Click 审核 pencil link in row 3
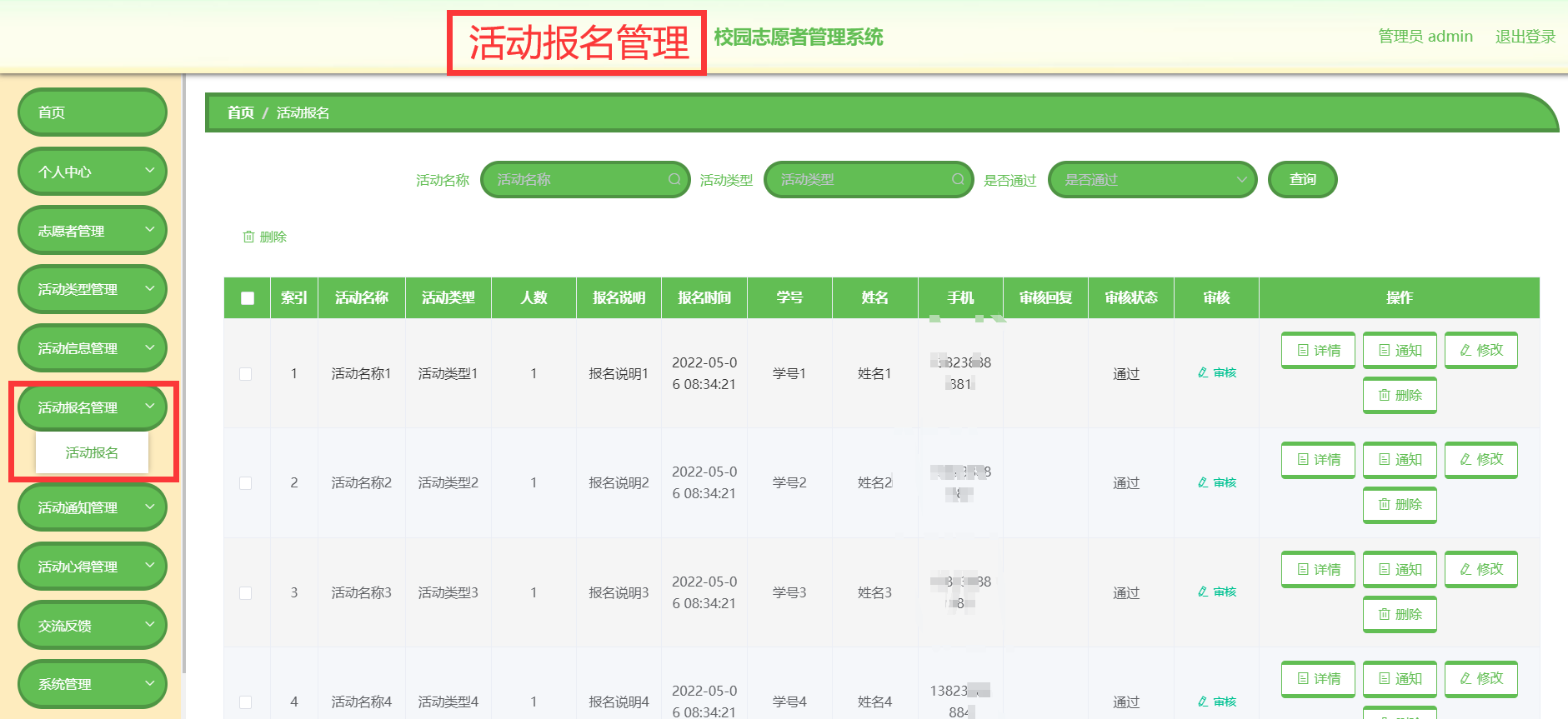The width and height of the screenshot is (1568, 719). click(x=1216, y=592)
